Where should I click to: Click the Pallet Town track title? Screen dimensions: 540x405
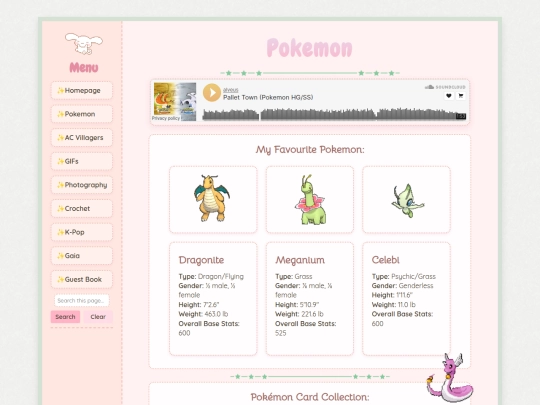click(x=268, y=97)
